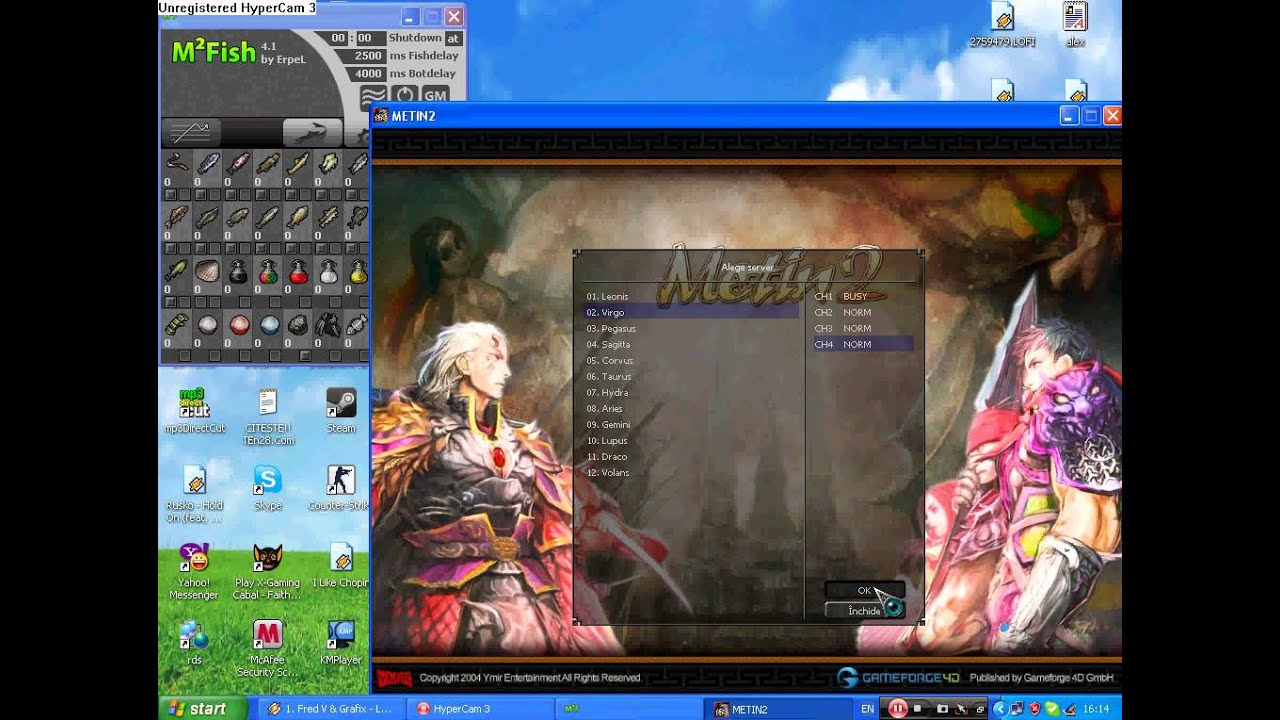
Task: Choose channel CH3 NORM
Action: (863, 328)
